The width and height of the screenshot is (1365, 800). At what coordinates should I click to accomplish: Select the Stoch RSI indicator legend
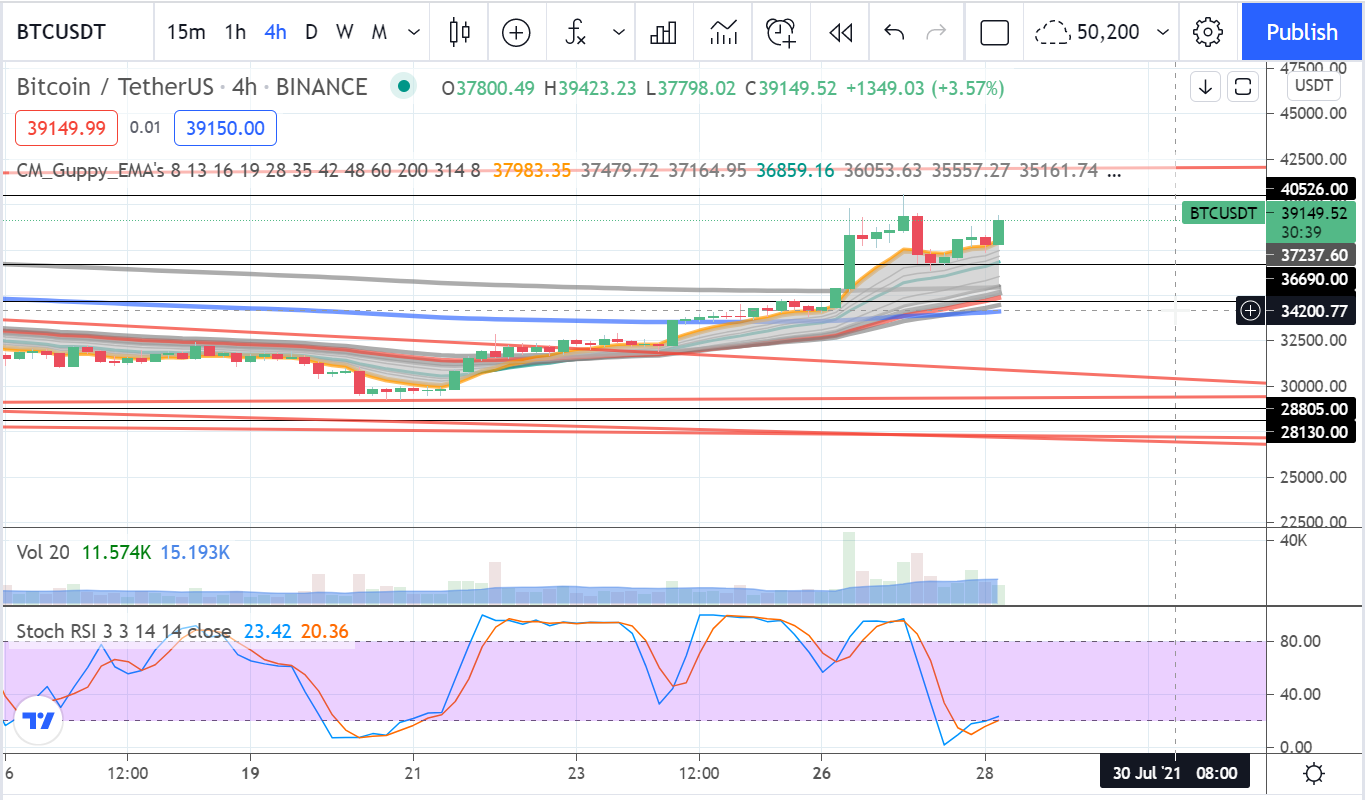point(124,632)
